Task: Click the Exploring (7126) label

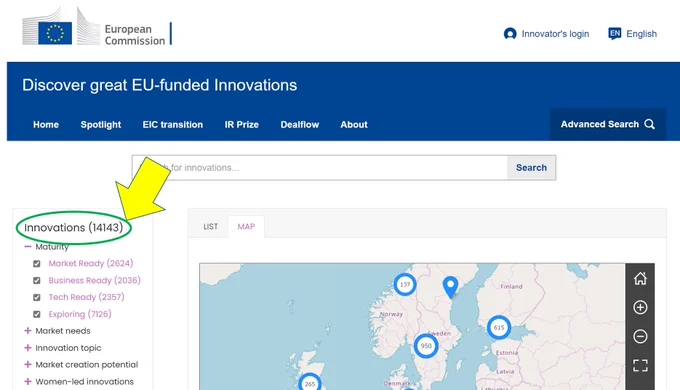Action: coord(80,314)
